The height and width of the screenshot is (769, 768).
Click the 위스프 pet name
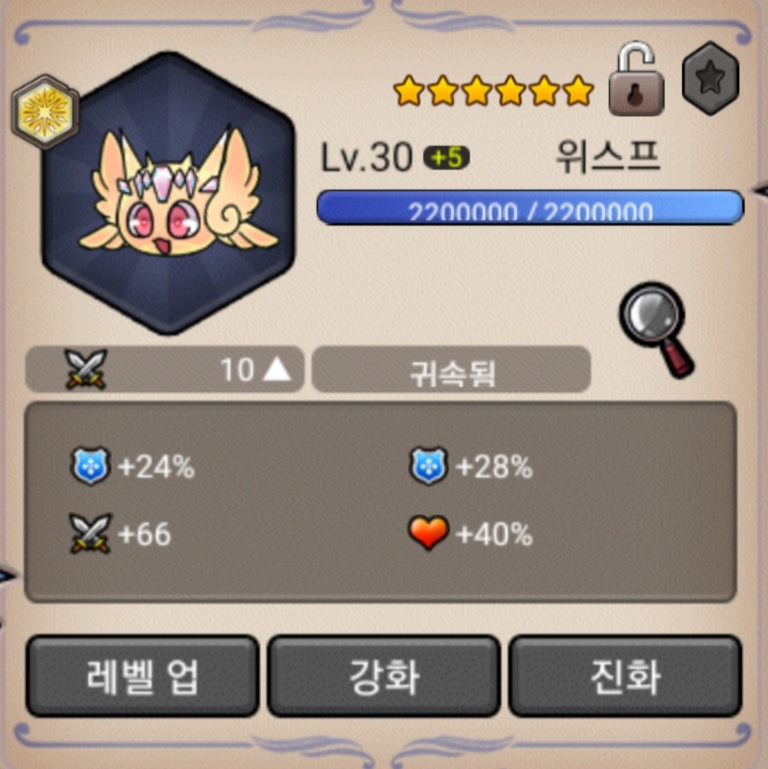pos(608,157)
